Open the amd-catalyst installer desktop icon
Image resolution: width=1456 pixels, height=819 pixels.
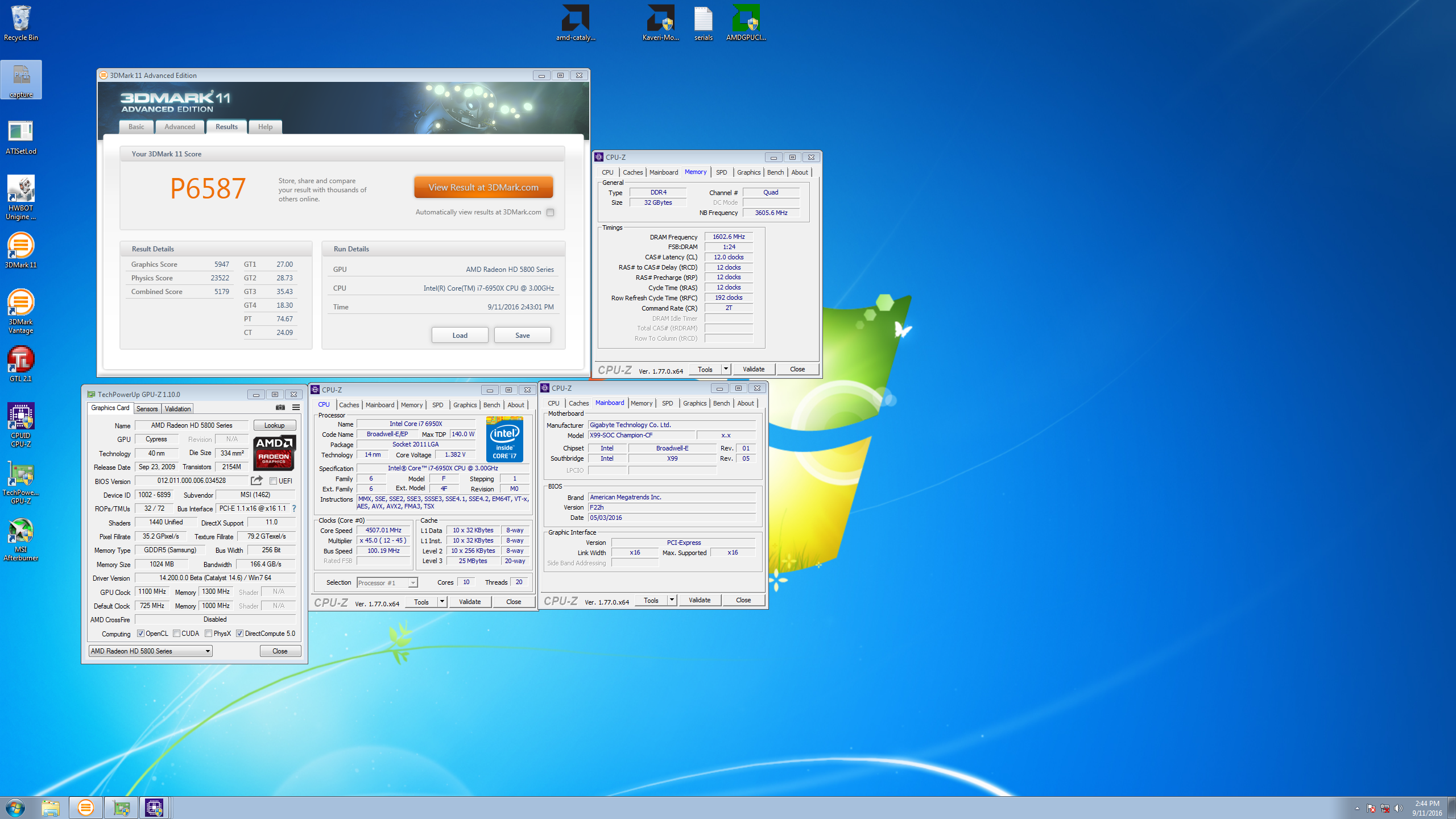pos(576,23)
